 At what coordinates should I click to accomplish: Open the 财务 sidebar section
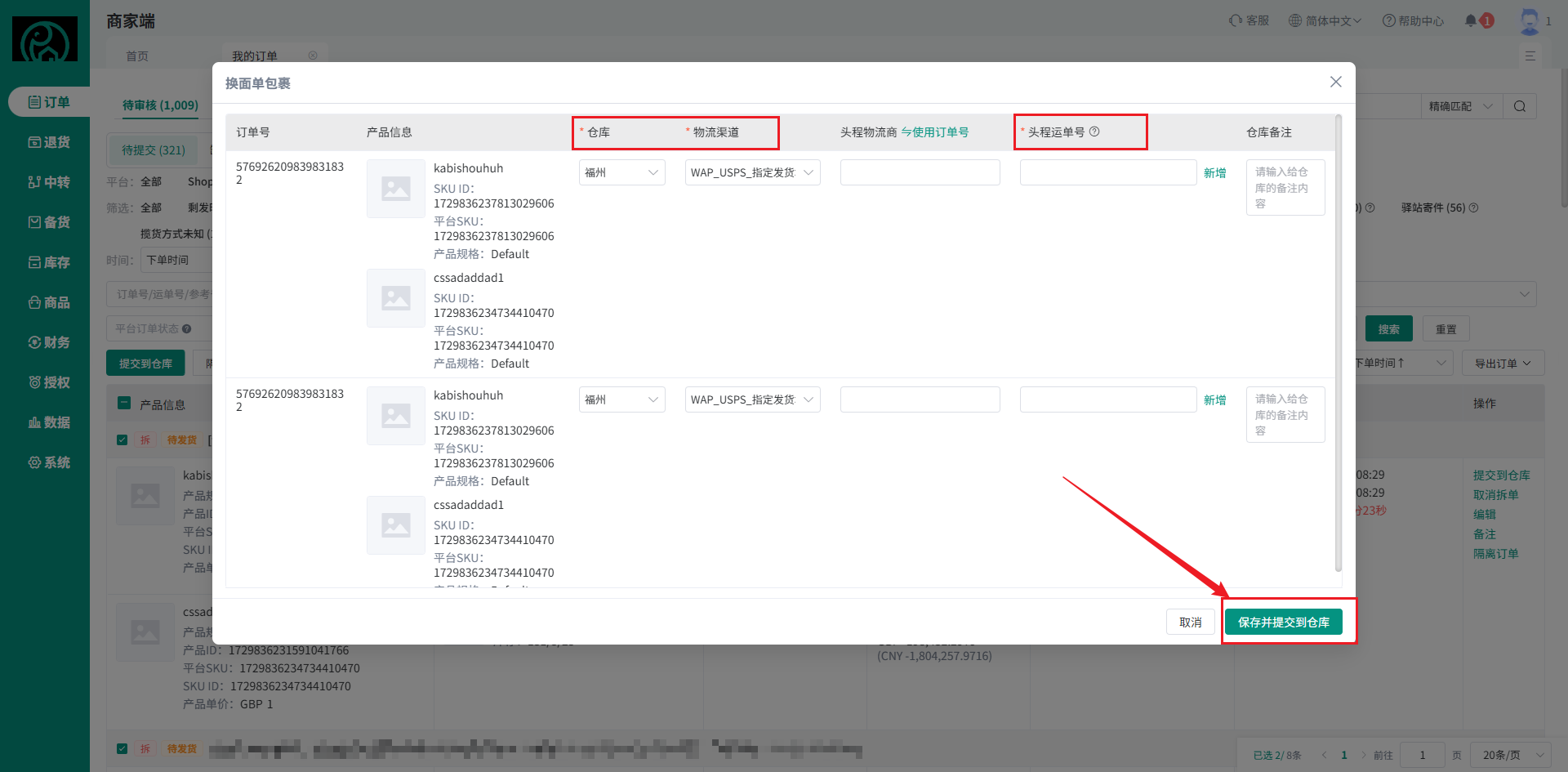(x=49, y=342)
